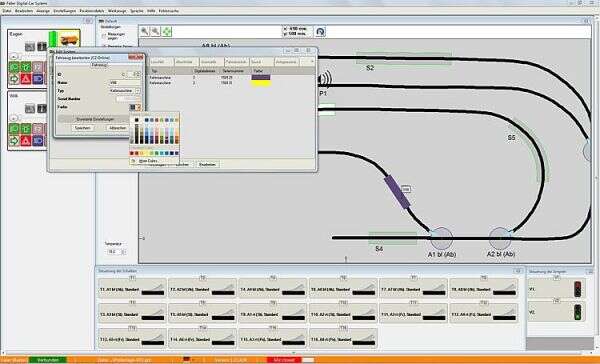Click Eugen's orange truck vehicle image
The image size is (600, 364).
[x=69, y=39]
